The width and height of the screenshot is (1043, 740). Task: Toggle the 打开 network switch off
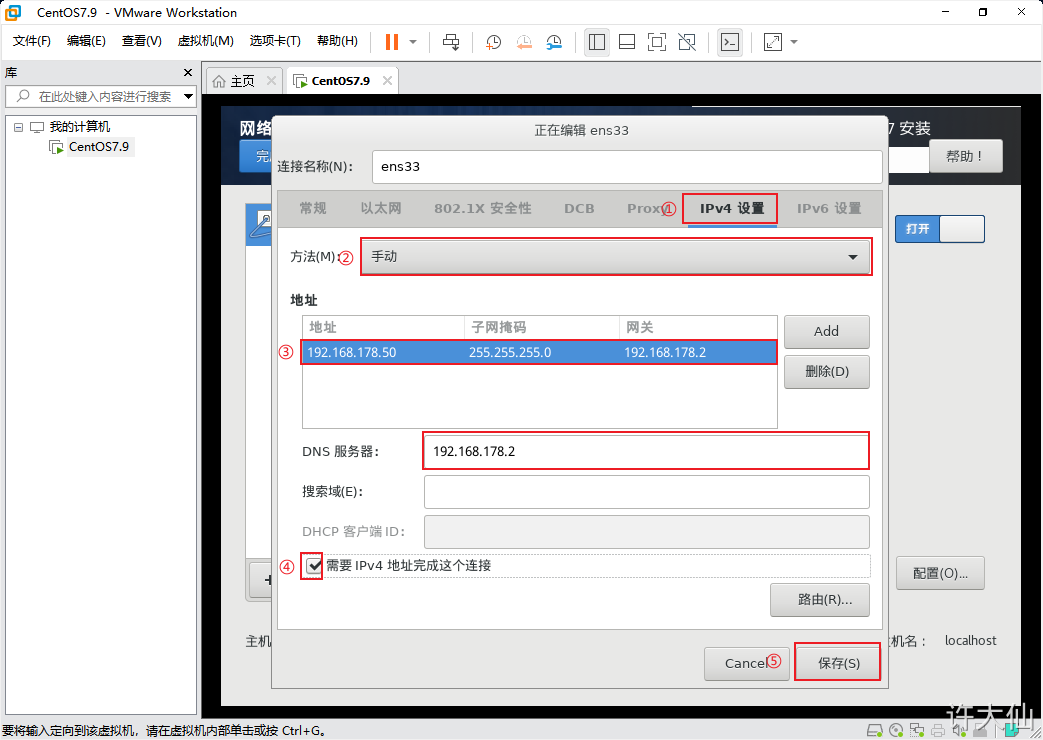click(x=939, y=229)
